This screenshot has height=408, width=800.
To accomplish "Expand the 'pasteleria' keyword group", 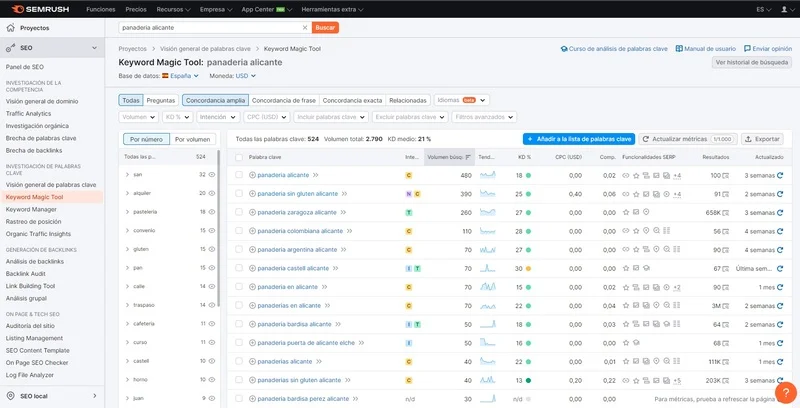I will coord(127,212).
